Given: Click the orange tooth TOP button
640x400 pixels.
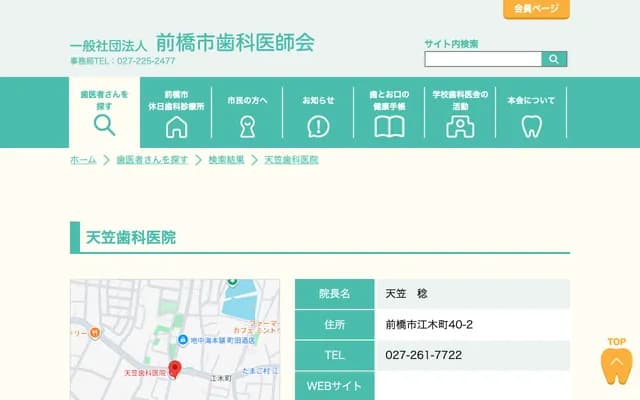Looking at the screenshot, I should point(616,362).
